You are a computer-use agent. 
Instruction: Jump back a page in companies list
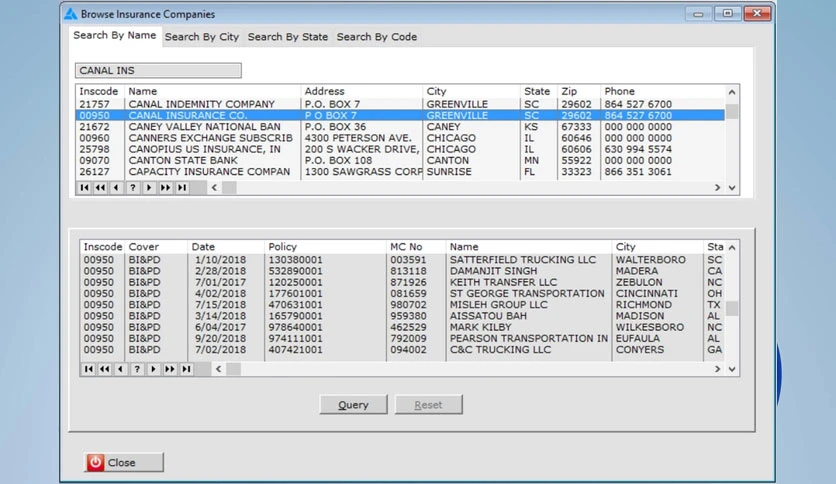pyautogui.click(x=100, y=188)
